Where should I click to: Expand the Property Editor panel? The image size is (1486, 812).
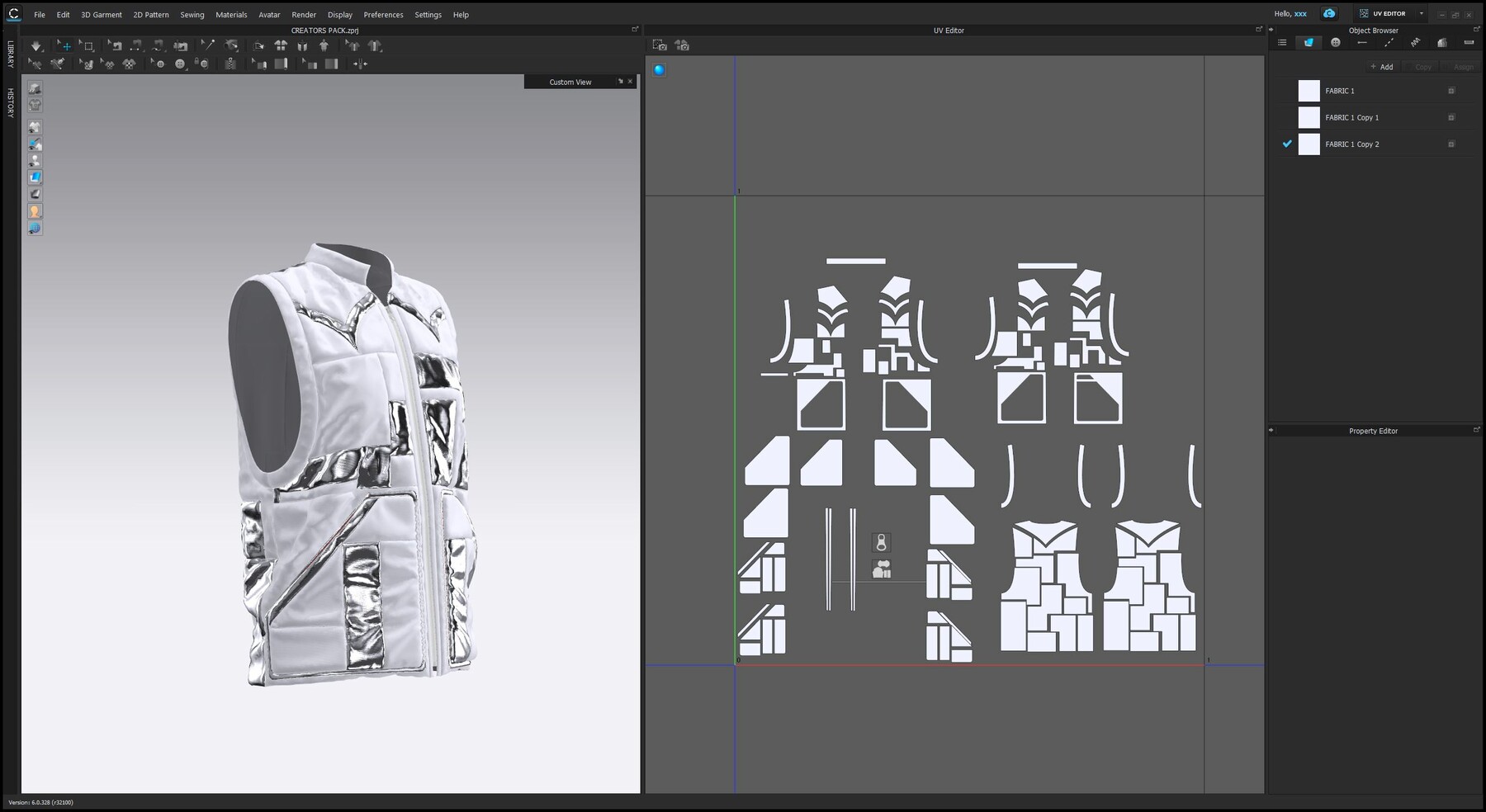pos(1476,429)
